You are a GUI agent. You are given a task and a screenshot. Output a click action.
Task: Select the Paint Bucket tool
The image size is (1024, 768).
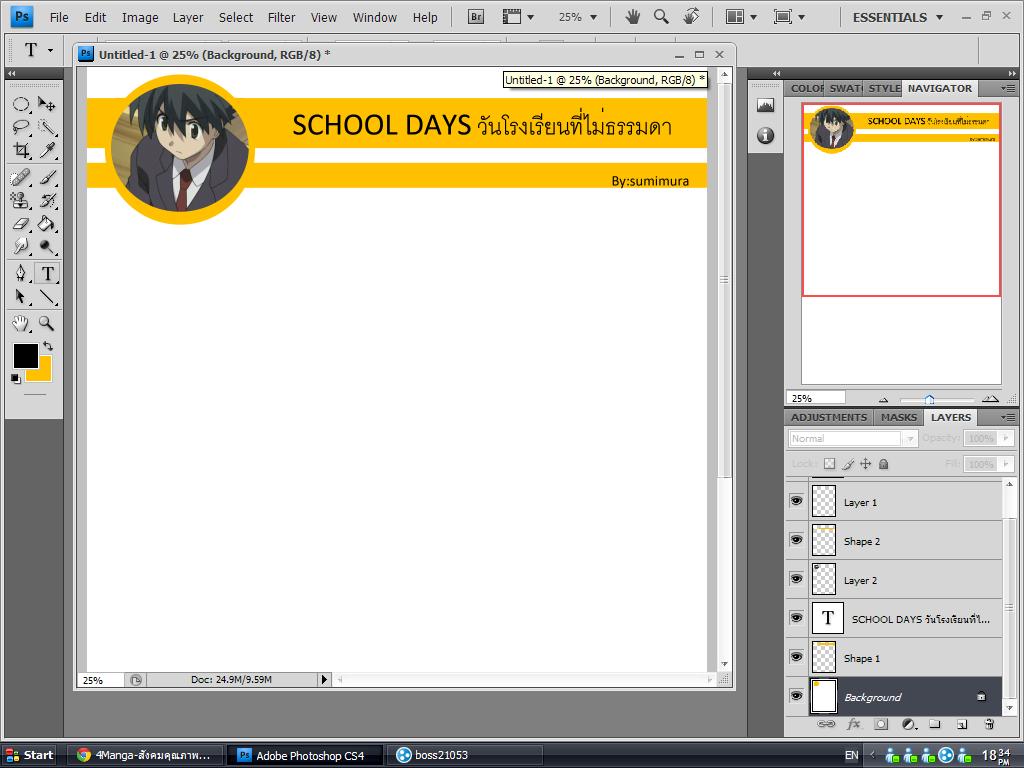[x=46, y=223]
